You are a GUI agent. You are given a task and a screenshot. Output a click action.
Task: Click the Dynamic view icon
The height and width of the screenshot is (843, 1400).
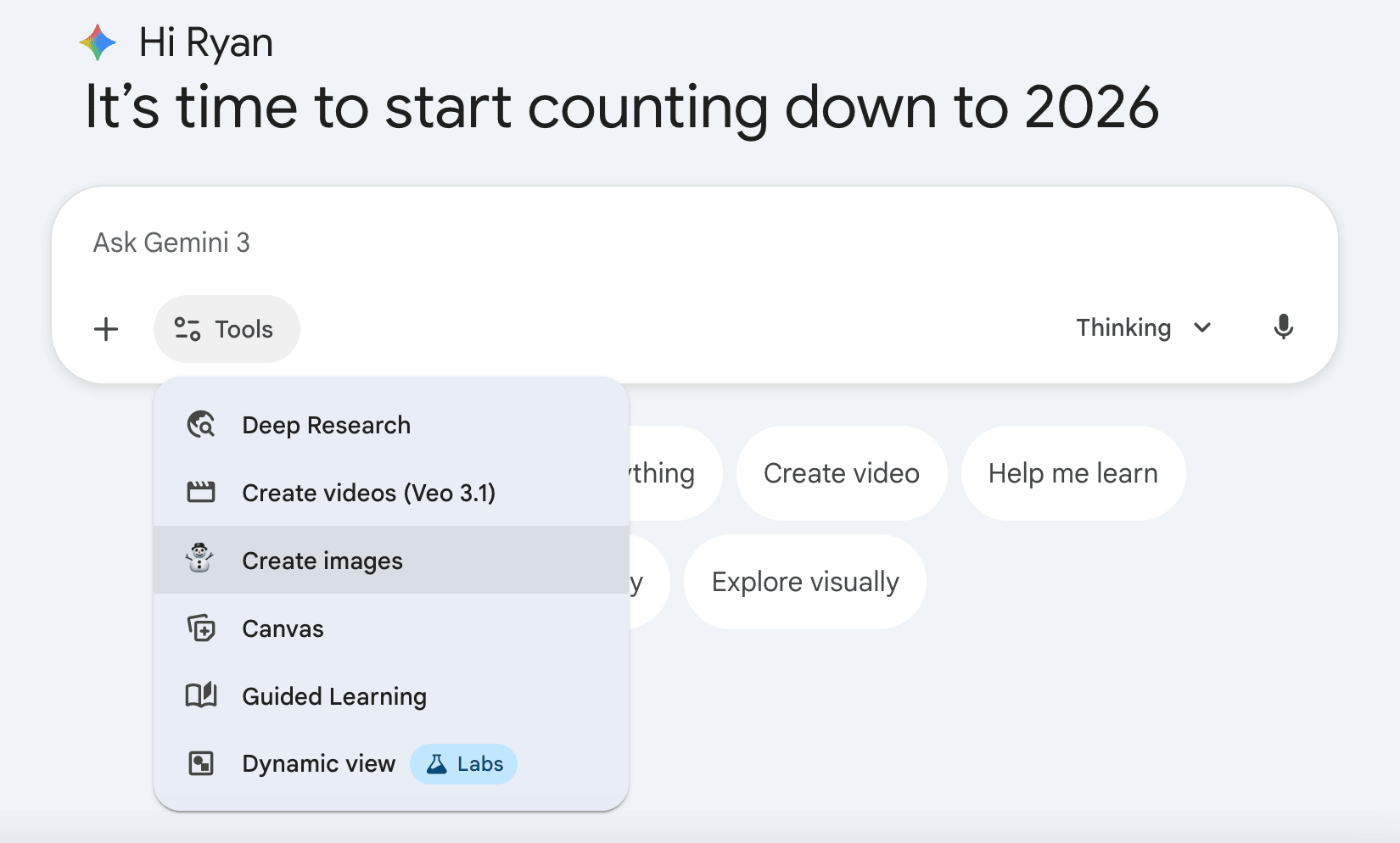coord(201,763)
